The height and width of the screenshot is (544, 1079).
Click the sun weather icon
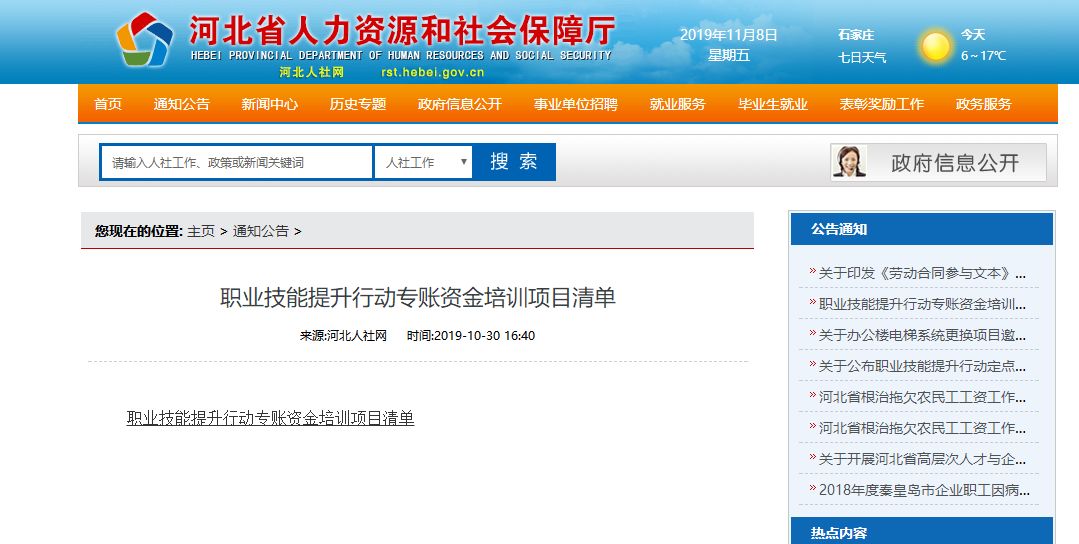pyautogui.click(x=935, y=46)
